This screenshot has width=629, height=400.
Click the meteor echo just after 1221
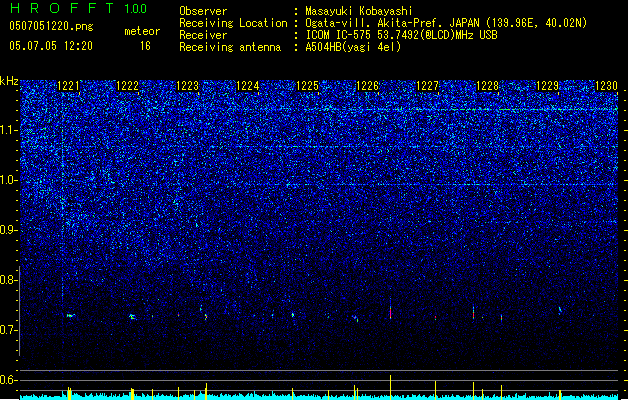(71, 315)
